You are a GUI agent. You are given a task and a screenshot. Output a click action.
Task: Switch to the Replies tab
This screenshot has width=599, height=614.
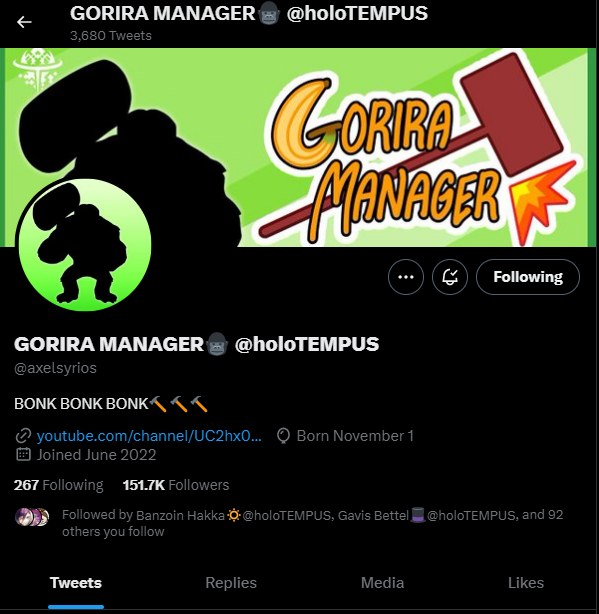pyautogui.click(x=231, y=583)
